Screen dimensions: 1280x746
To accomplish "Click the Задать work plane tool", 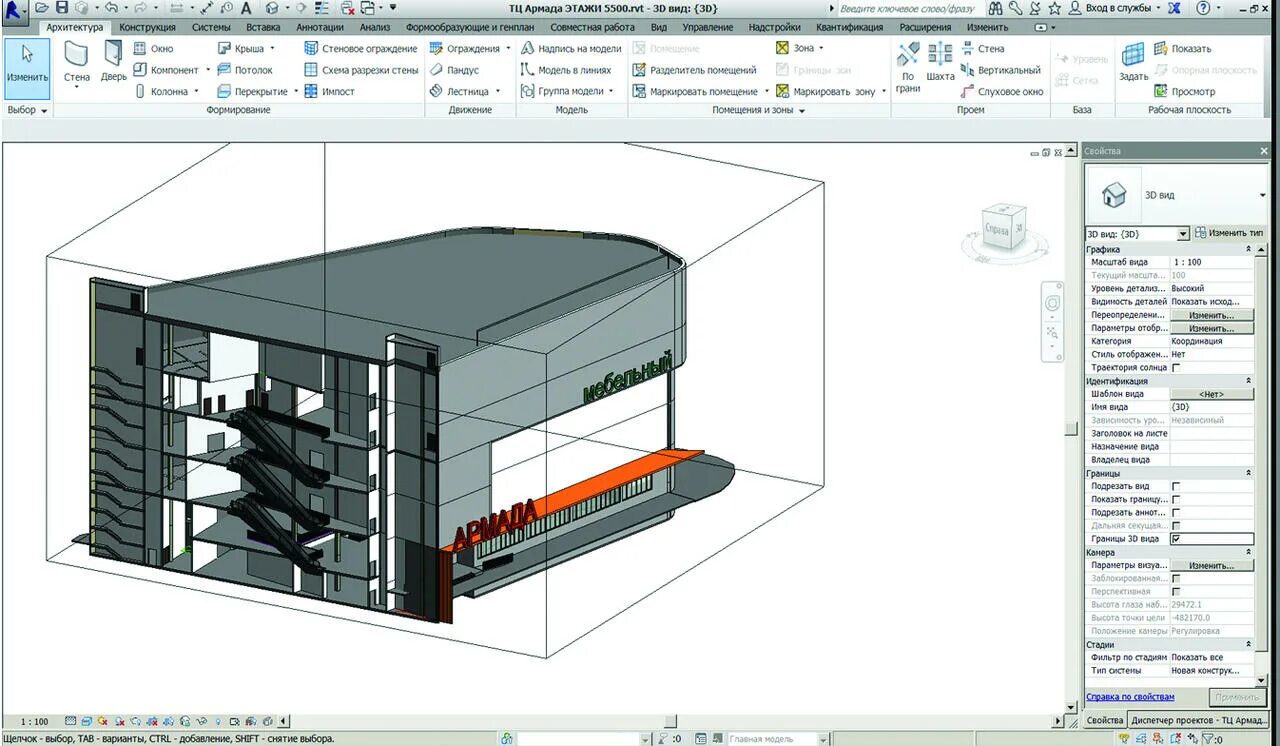I will point(1133,62).
